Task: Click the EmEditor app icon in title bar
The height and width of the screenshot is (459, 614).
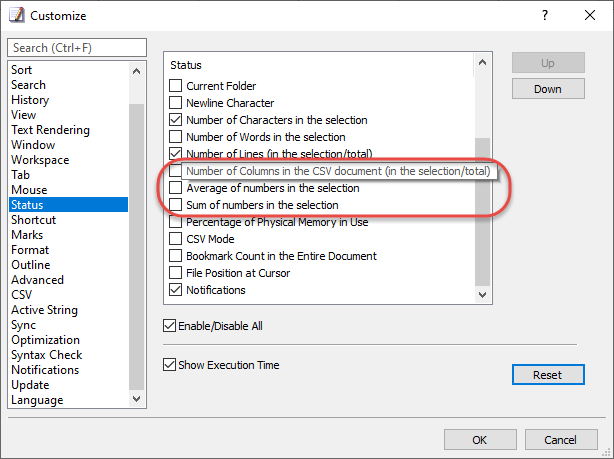Action: click(16, 15)
